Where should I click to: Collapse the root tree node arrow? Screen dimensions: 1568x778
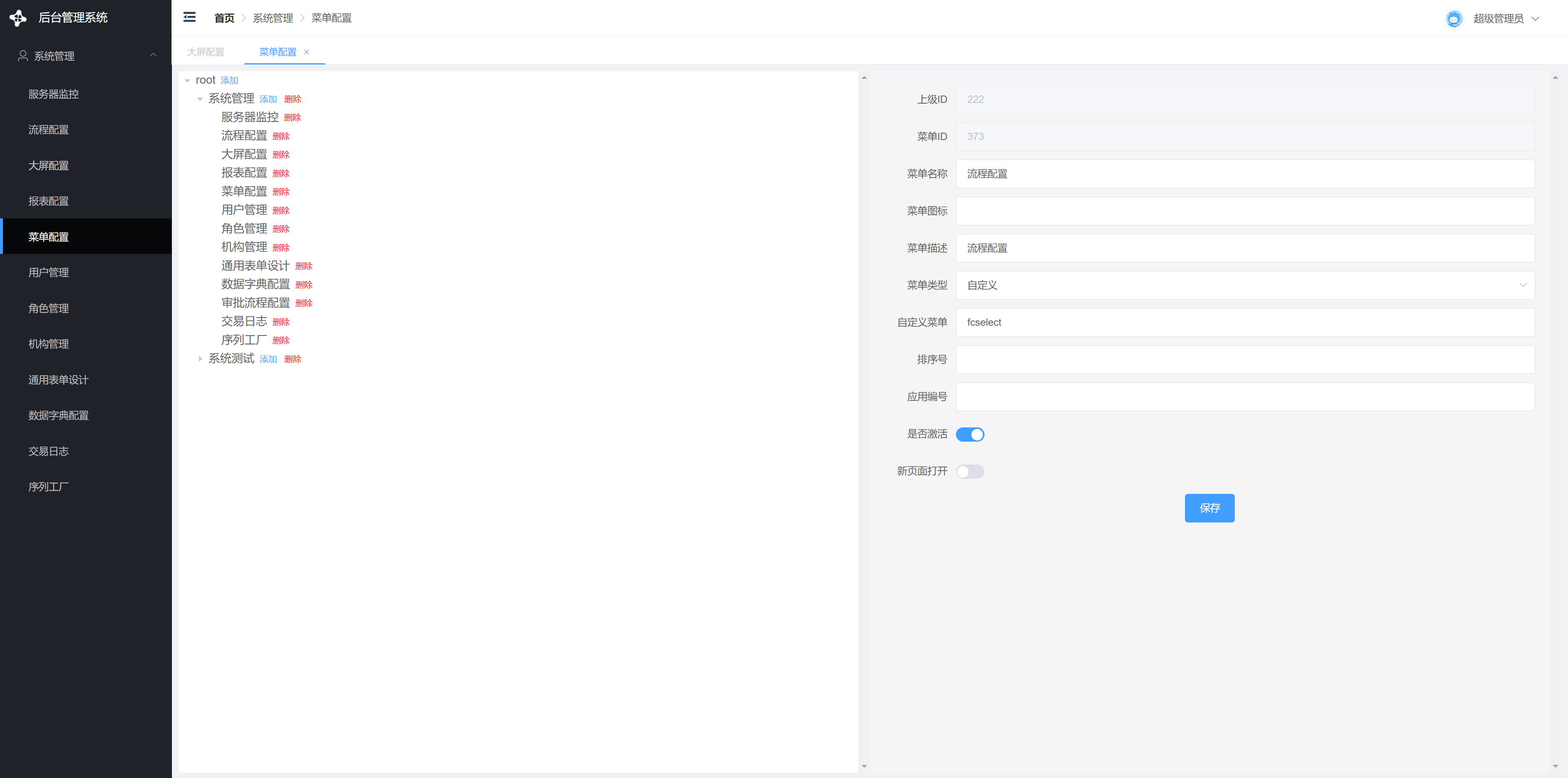tap(187, 80)
